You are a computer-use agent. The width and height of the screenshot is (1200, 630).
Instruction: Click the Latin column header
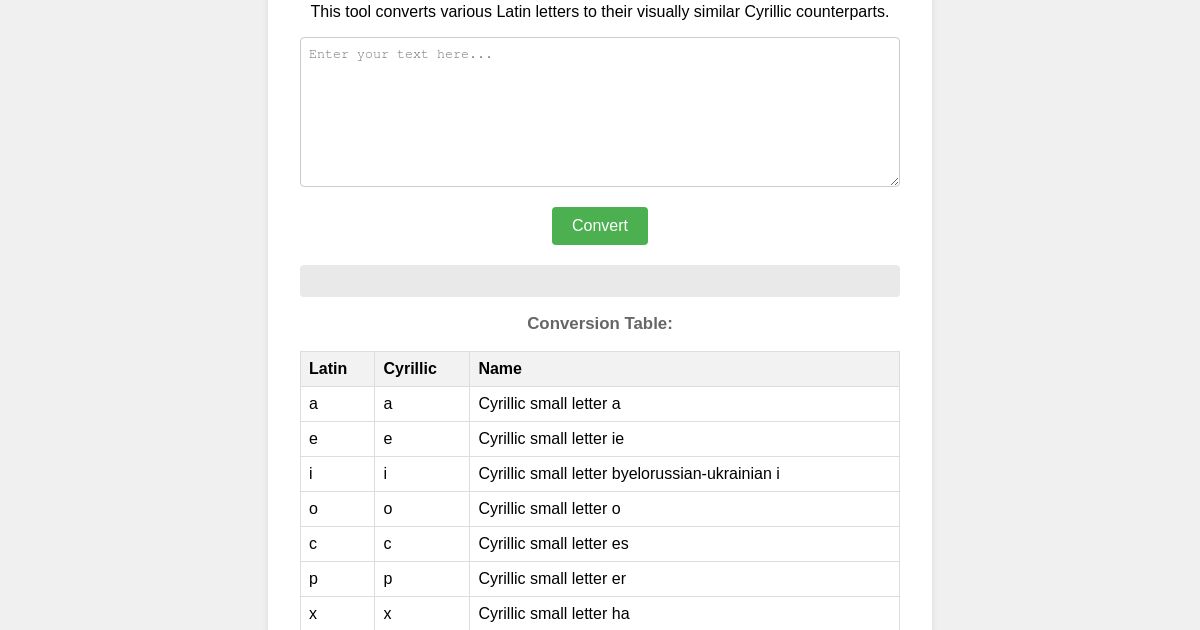point(328,369)
